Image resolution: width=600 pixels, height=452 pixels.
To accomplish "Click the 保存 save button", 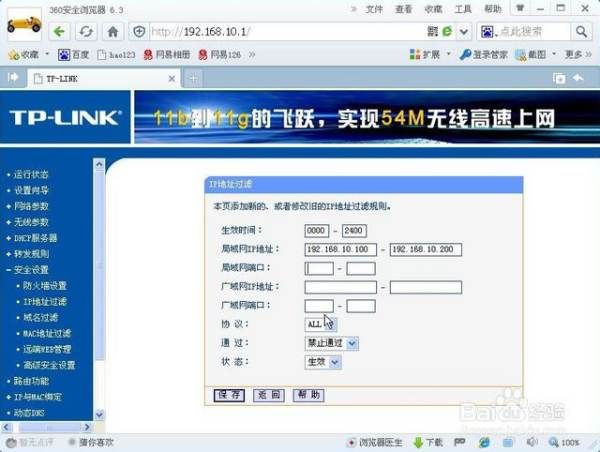I will [229, 395].
